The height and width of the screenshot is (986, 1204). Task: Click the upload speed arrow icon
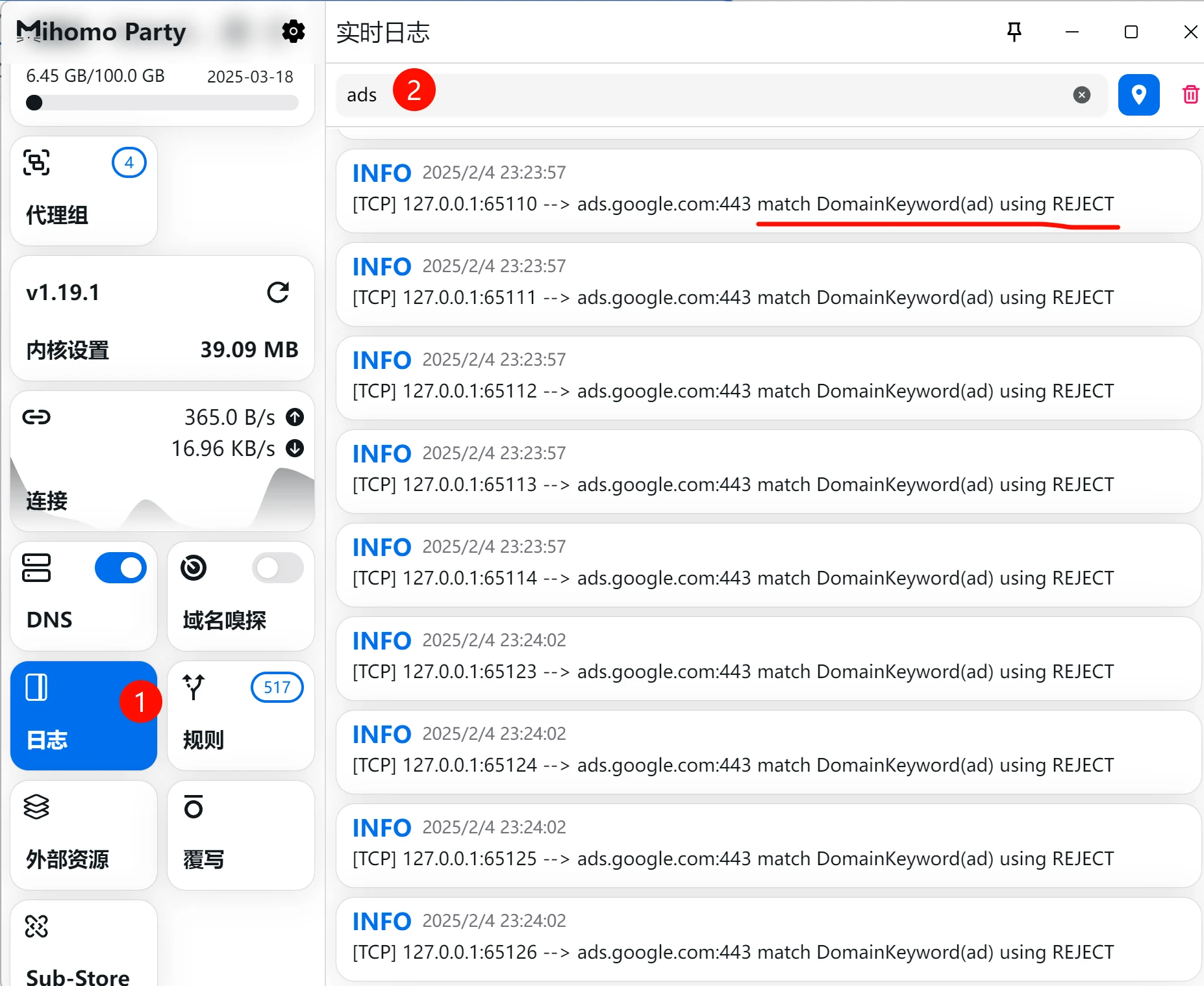[x=295, y=417]
